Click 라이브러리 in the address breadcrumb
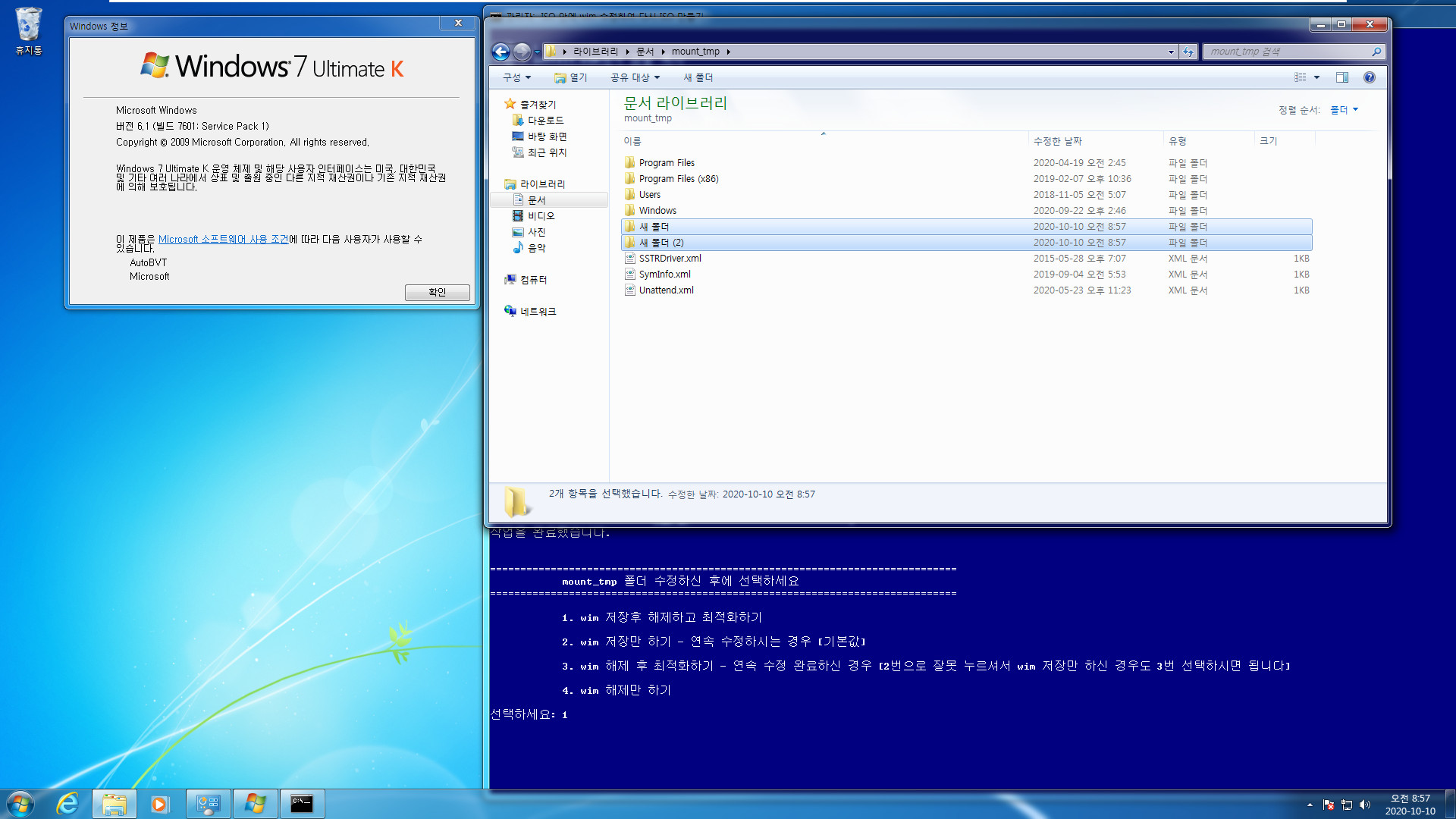1456x819 pixels. click(x=595, y=52)
